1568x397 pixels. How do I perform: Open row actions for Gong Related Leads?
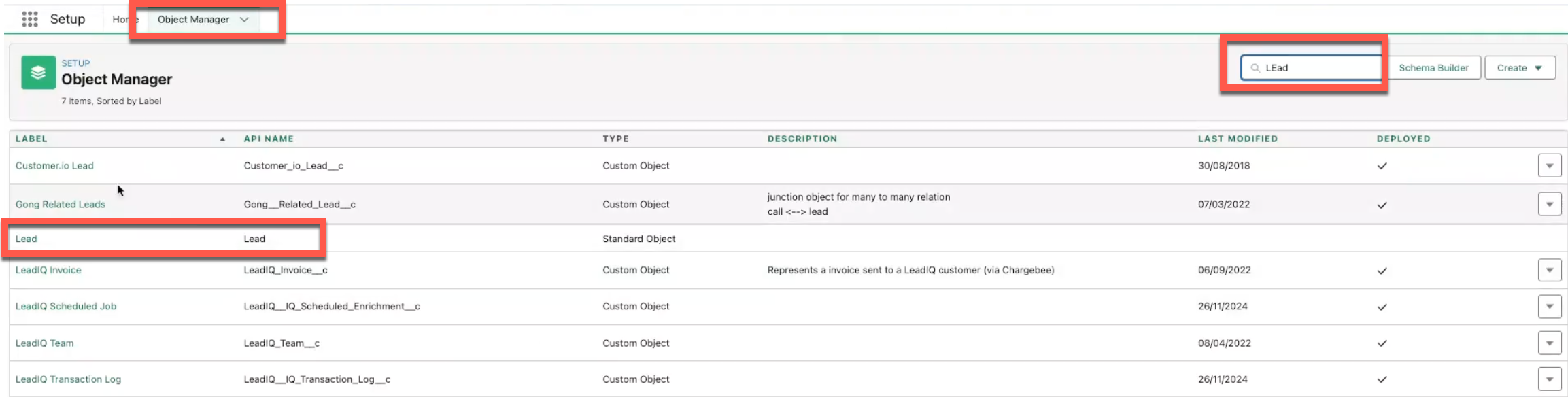1549,204
